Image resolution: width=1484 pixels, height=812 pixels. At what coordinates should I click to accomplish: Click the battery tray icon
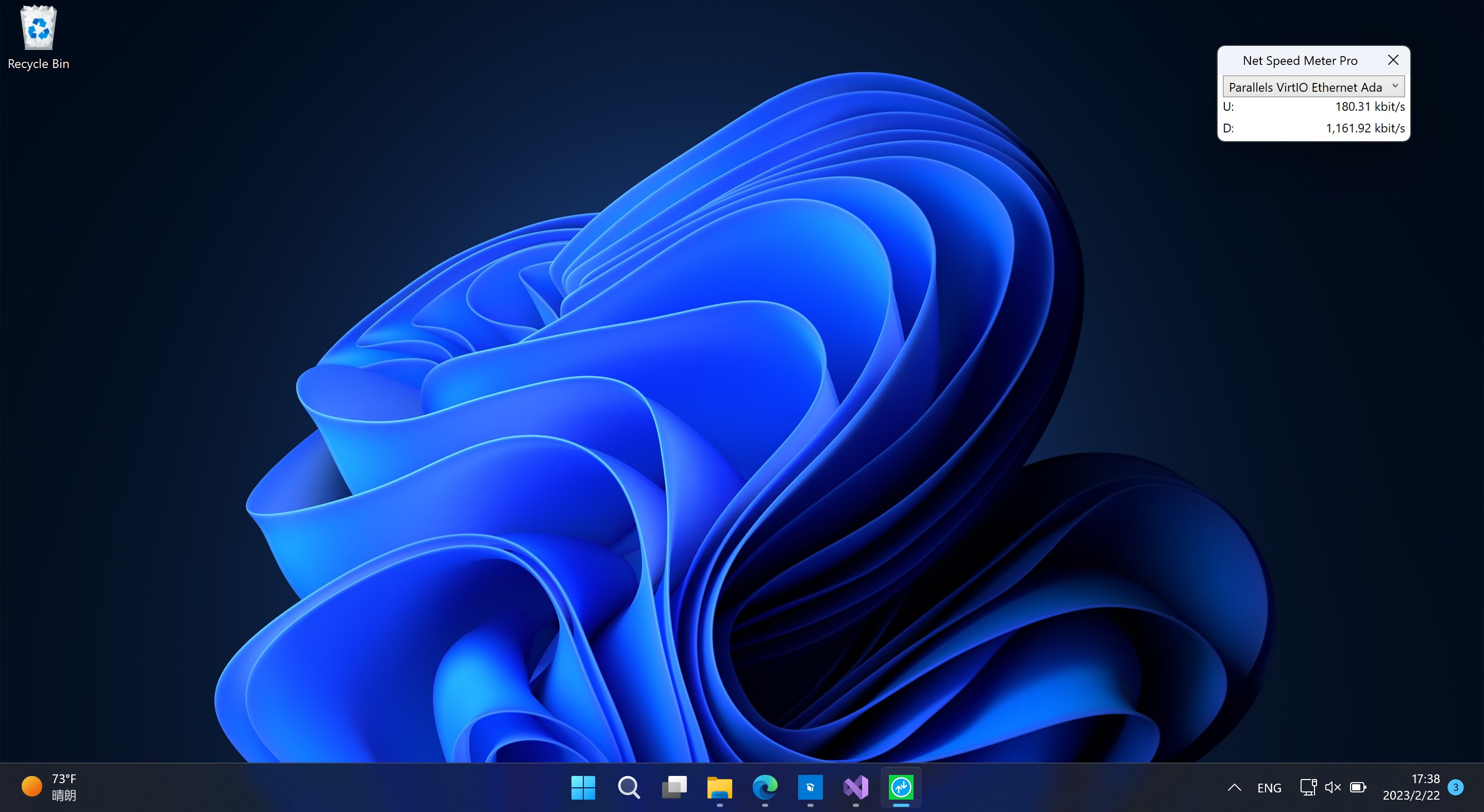[1358, 787]
